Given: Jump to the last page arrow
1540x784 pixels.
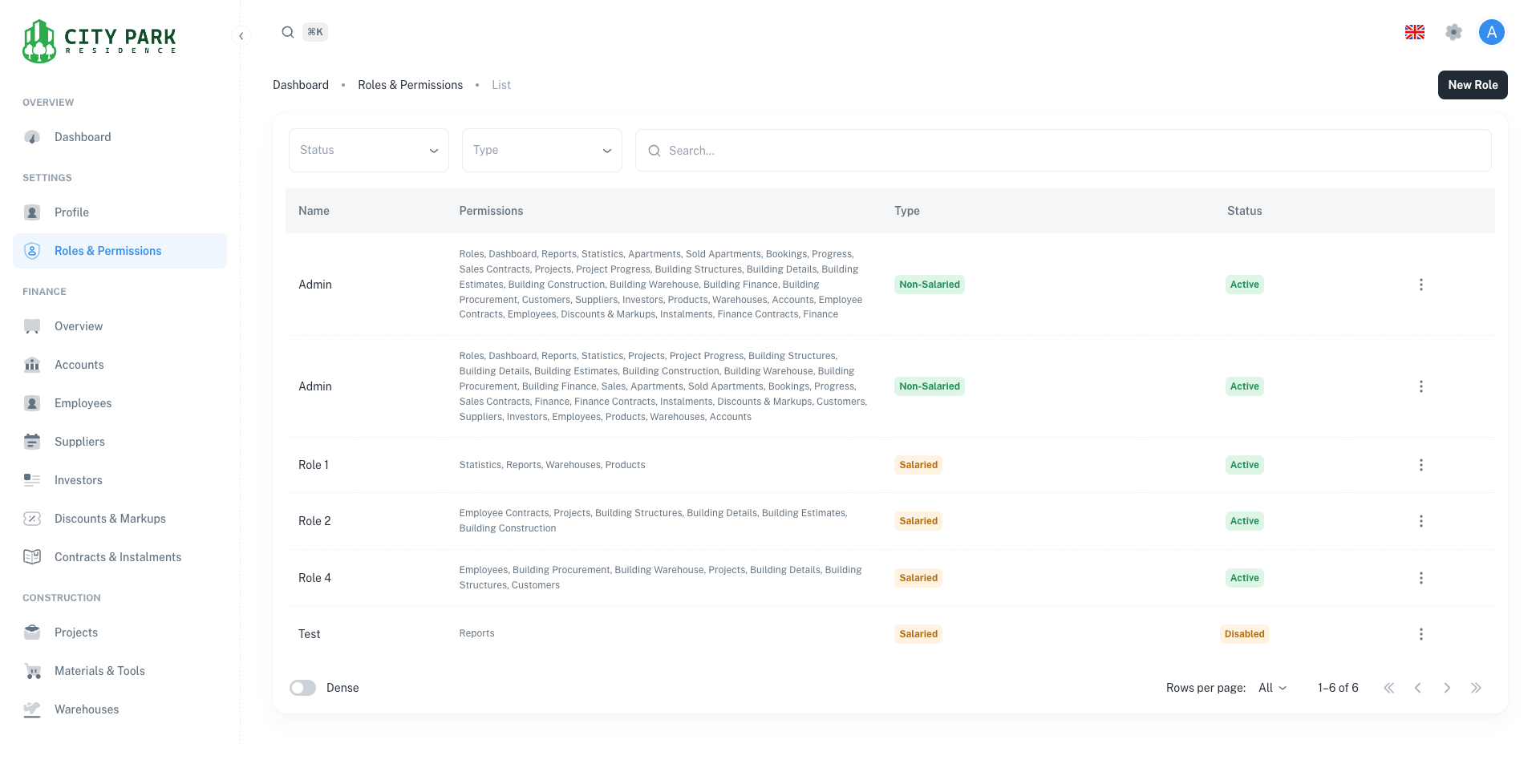Looking at the screenshot, I should point(1476,688).
